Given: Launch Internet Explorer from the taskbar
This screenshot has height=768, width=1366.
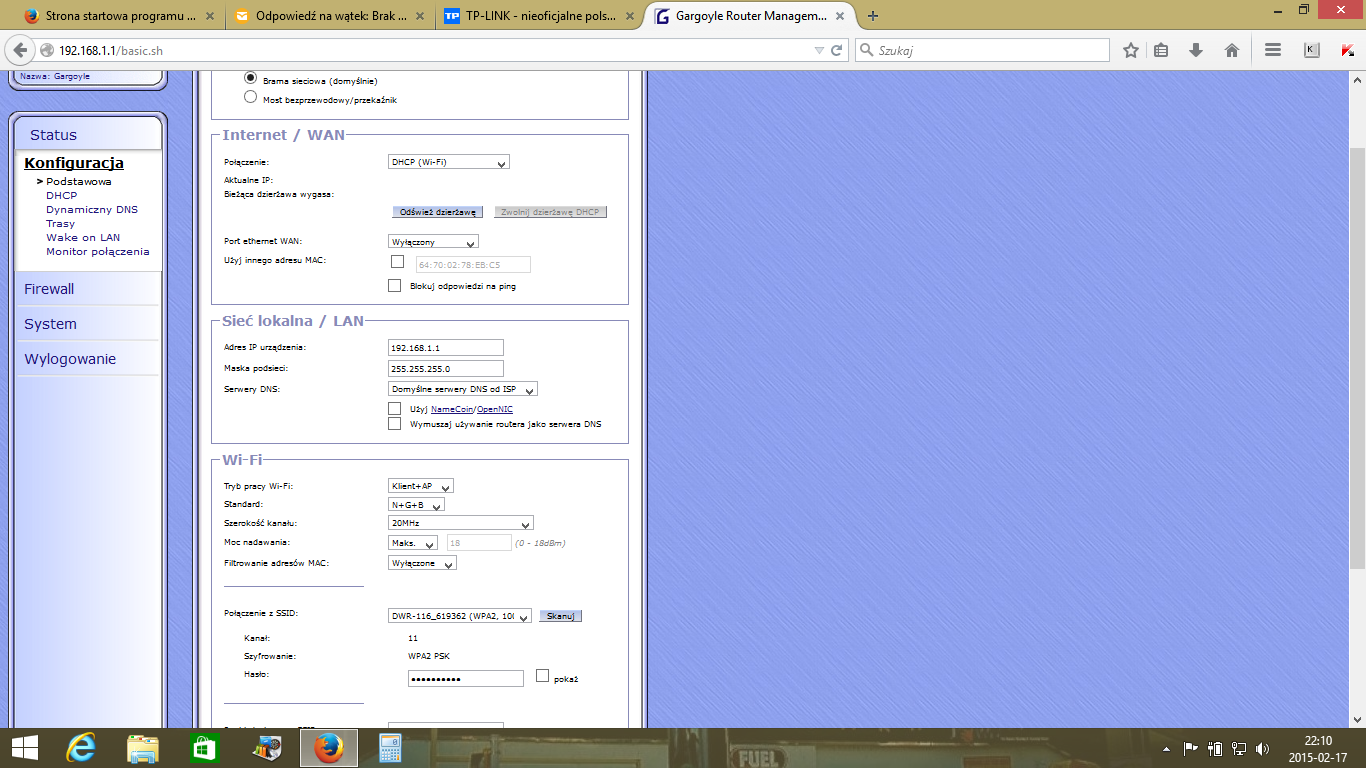Looking at the screenshot, I should click(x=80, y=748).
